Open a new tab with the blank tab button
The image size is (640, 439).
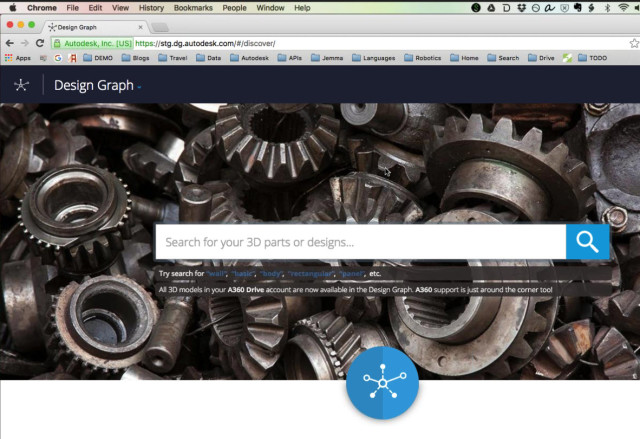(160, 27)
